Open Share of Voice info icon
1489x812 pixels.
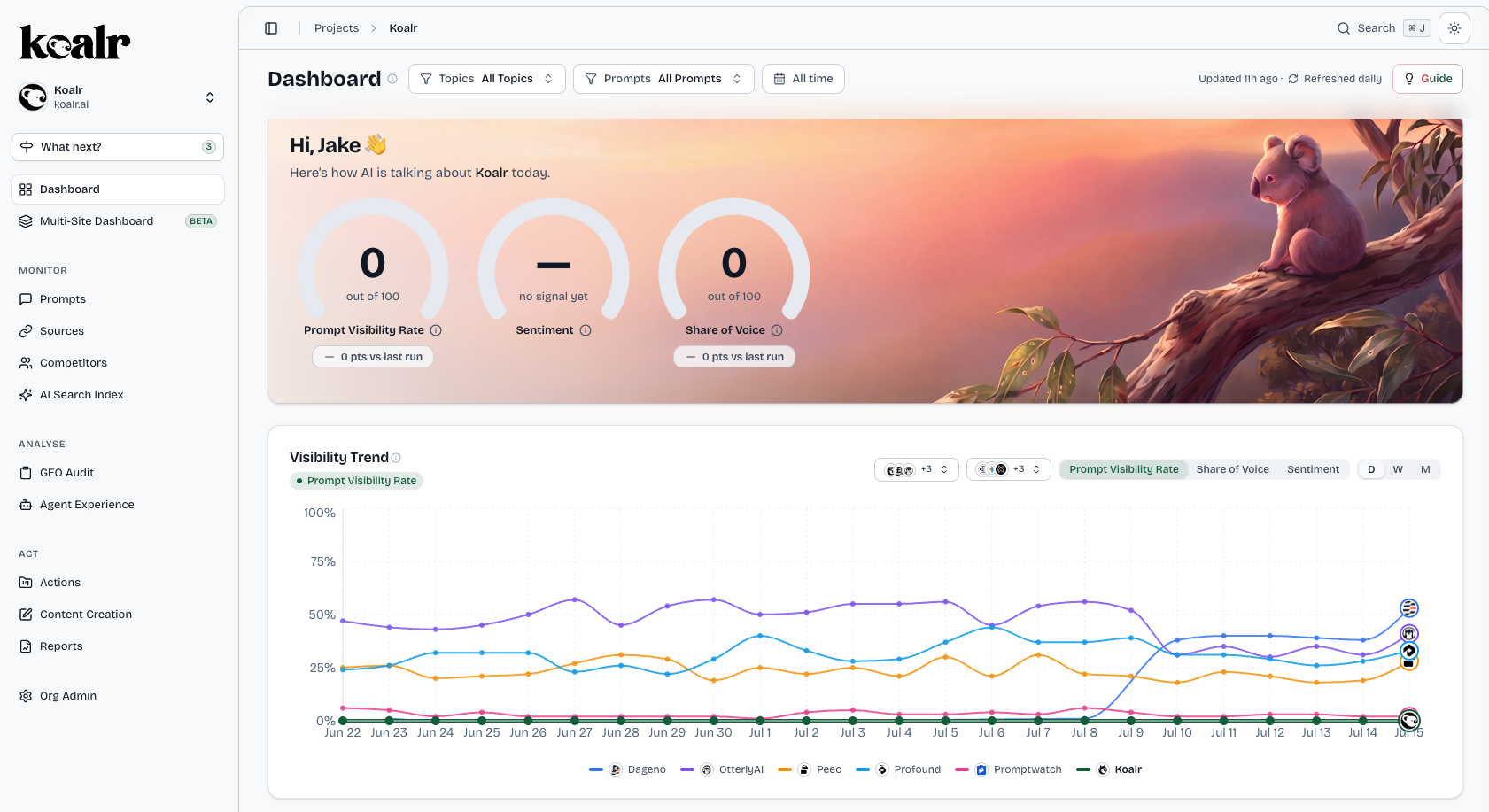pos(777,330)
